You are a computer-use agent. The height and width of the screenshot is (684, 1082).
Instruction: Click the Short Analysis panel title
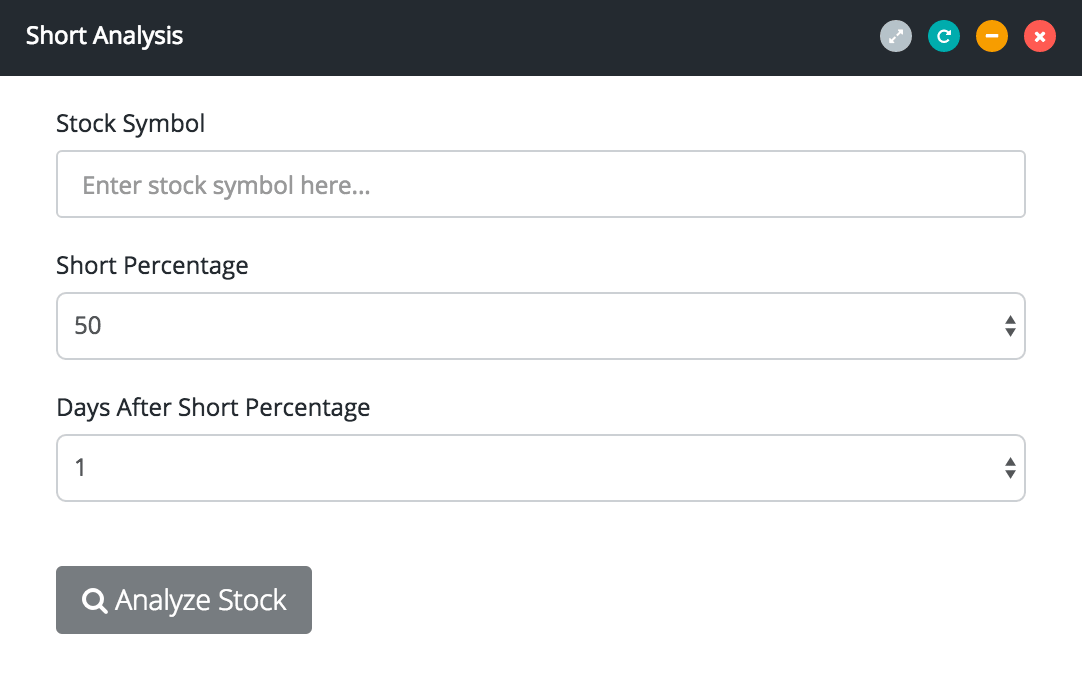[x=105, y=37]
